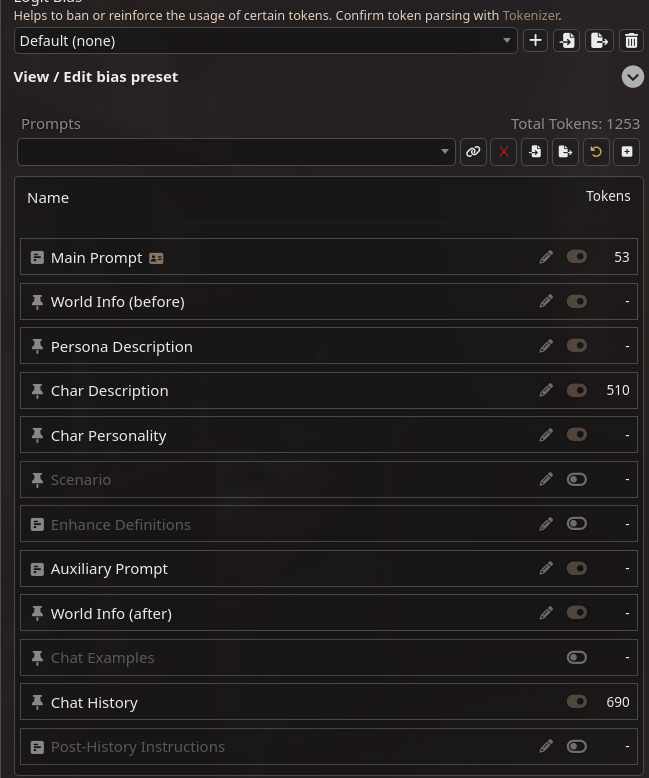The image size is (649, 778).
Task: Select the World Info (before) prompt entry
Action: (x=117, y=302)
